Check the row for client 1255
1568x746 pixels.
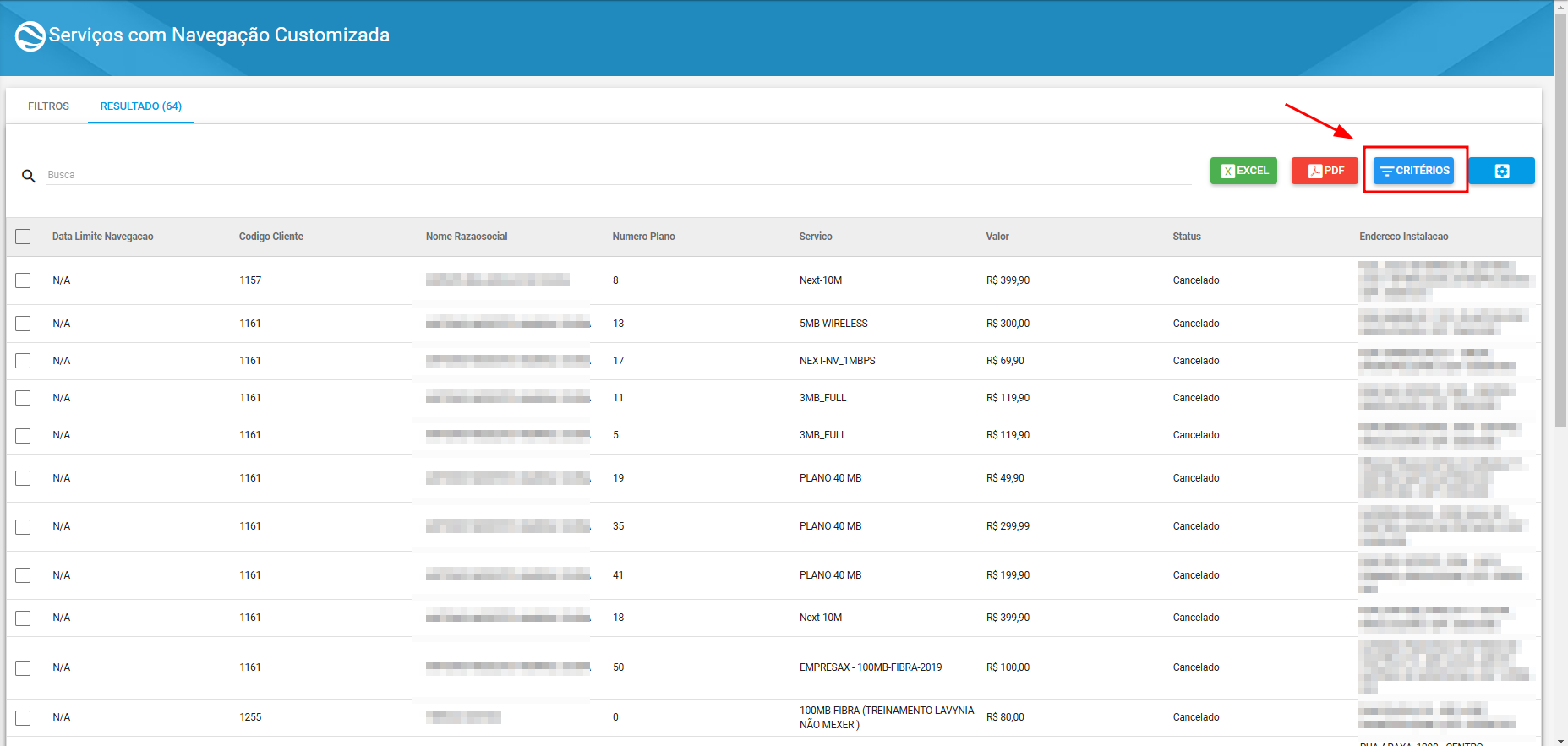[23, 717]
